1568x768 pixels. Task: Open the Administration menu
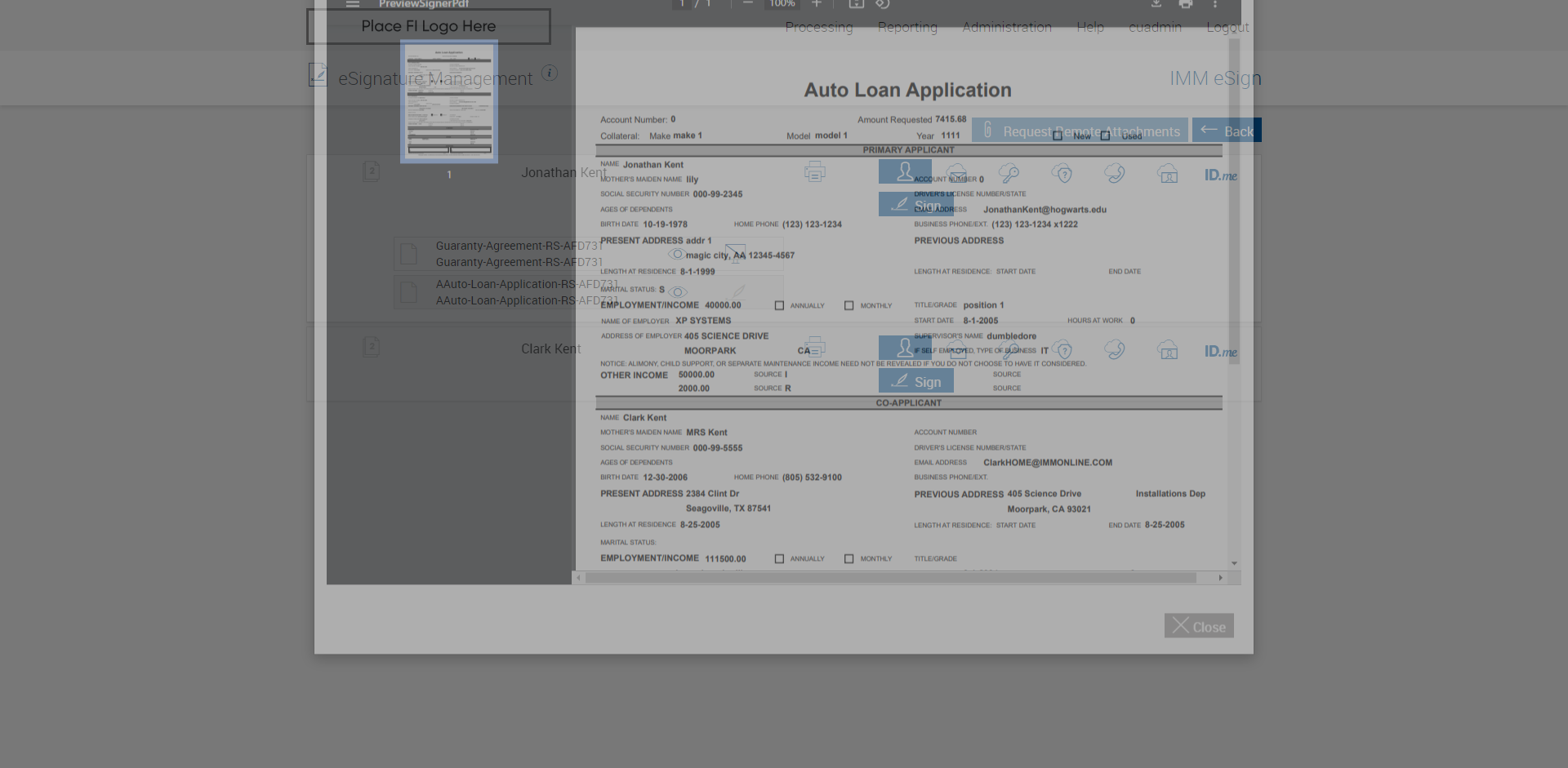pyautogui.click(x=1007, y=27)
